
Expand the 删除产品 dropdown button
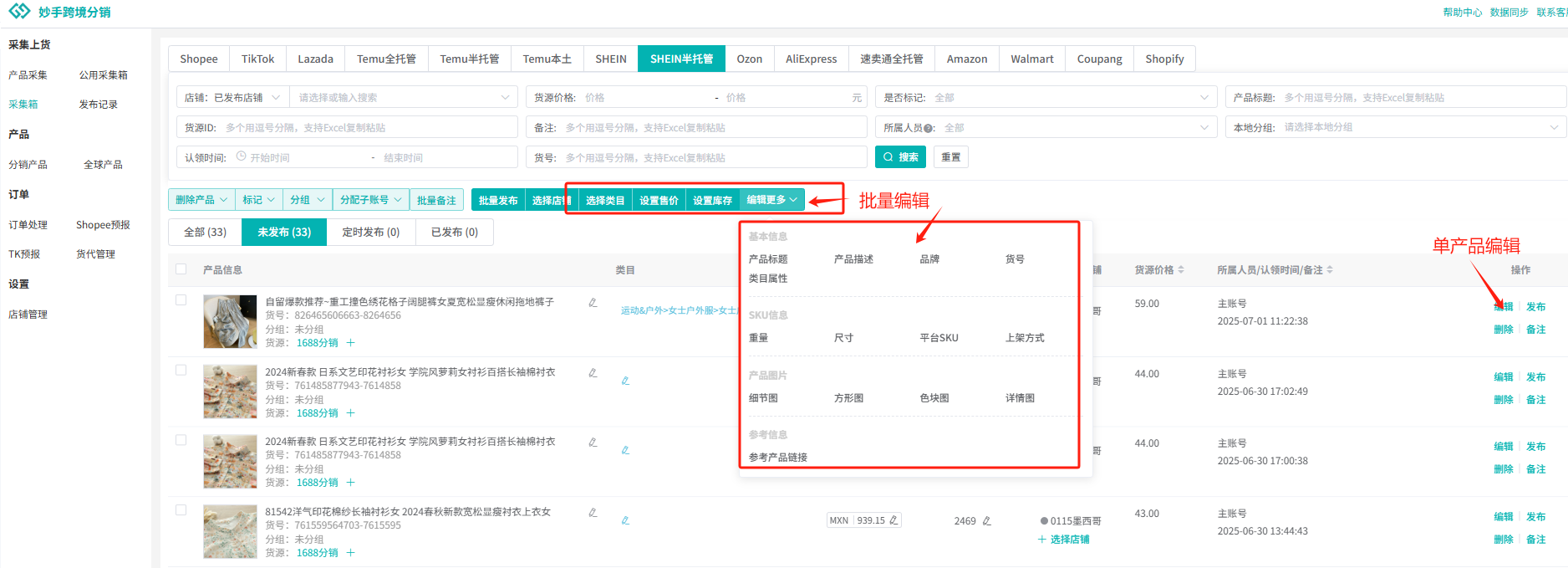click(201, 200)
